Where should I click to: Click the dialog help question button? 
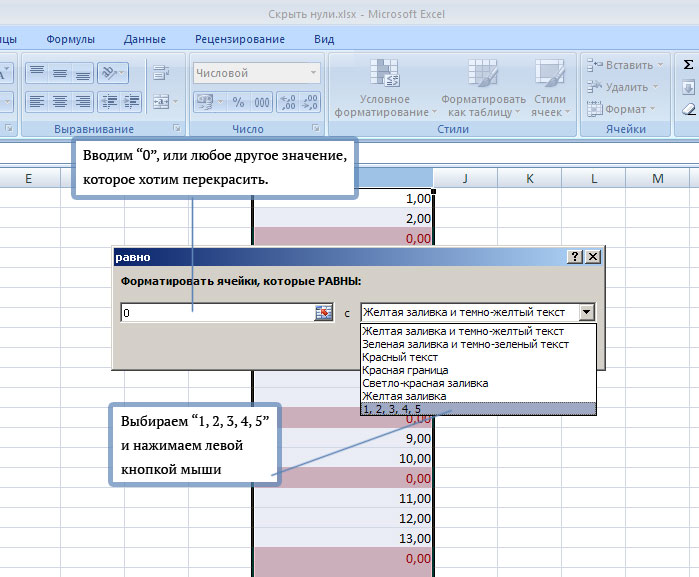tap(575, 256)
